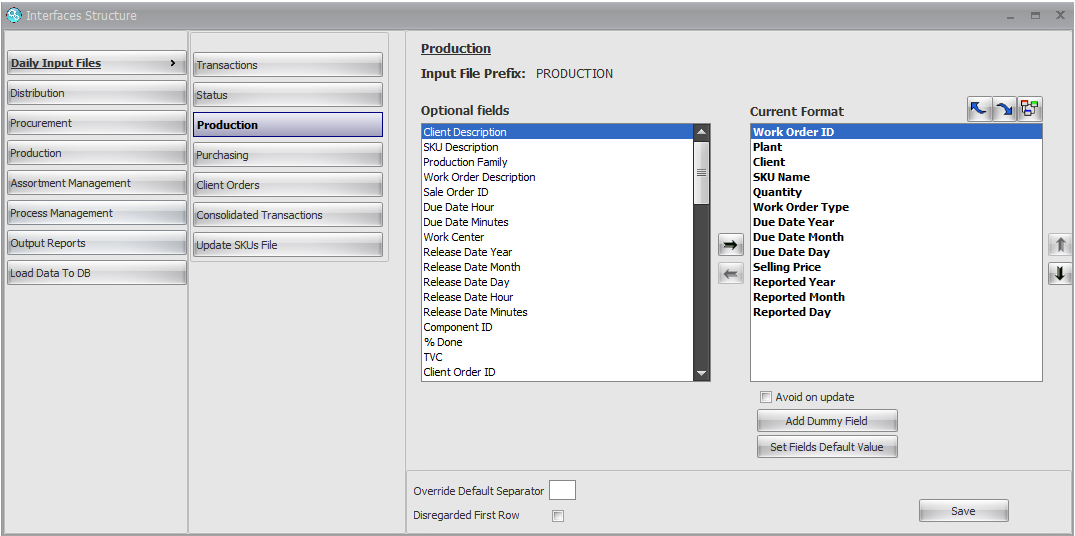This screenshot has width=1075, height=536.
Task: Open Daily Input Files menu
Action: [x=97, y=63]
